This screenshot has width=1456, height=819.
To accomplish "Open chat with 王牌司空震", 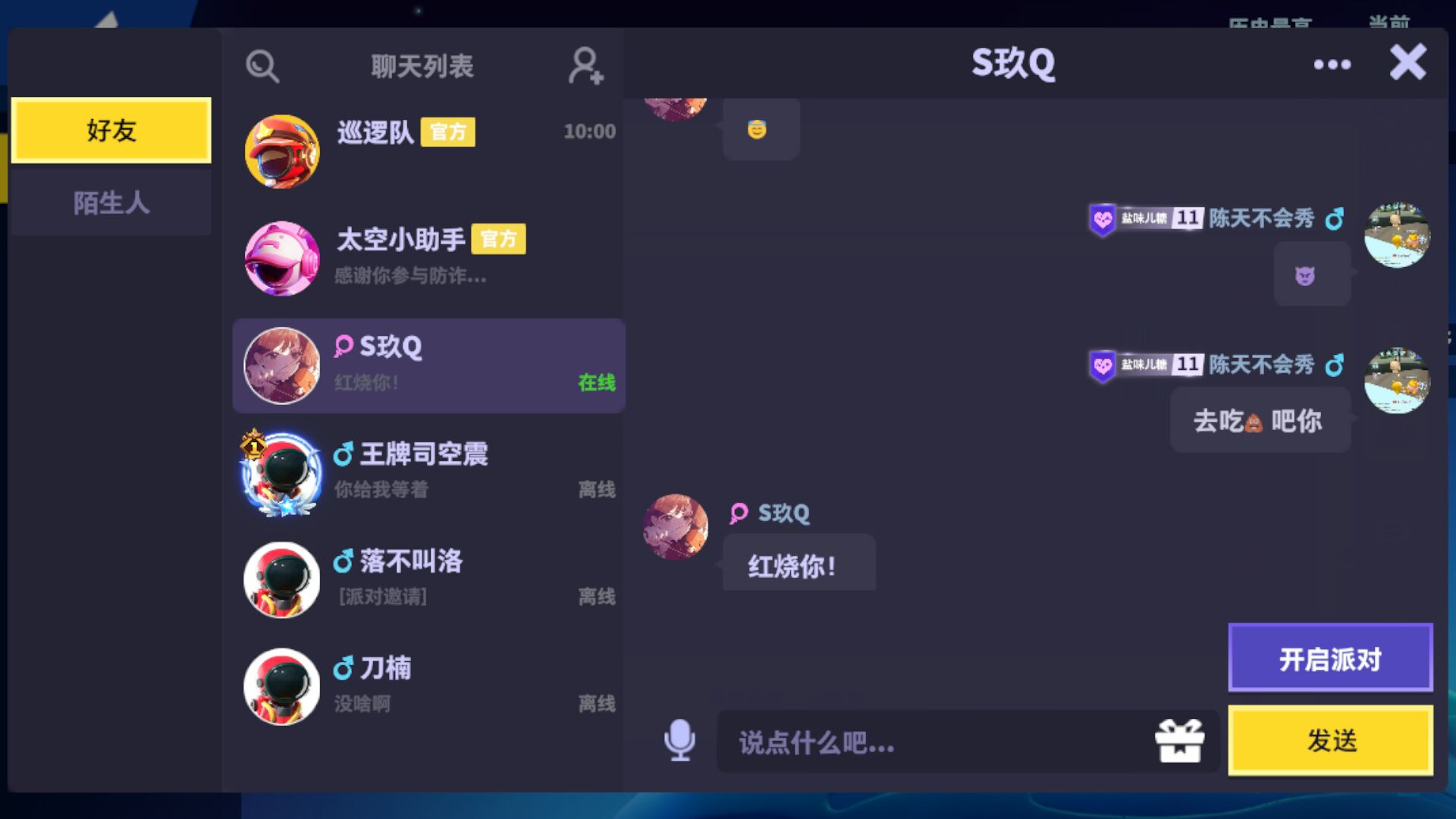I will click(x=428, y=472).
